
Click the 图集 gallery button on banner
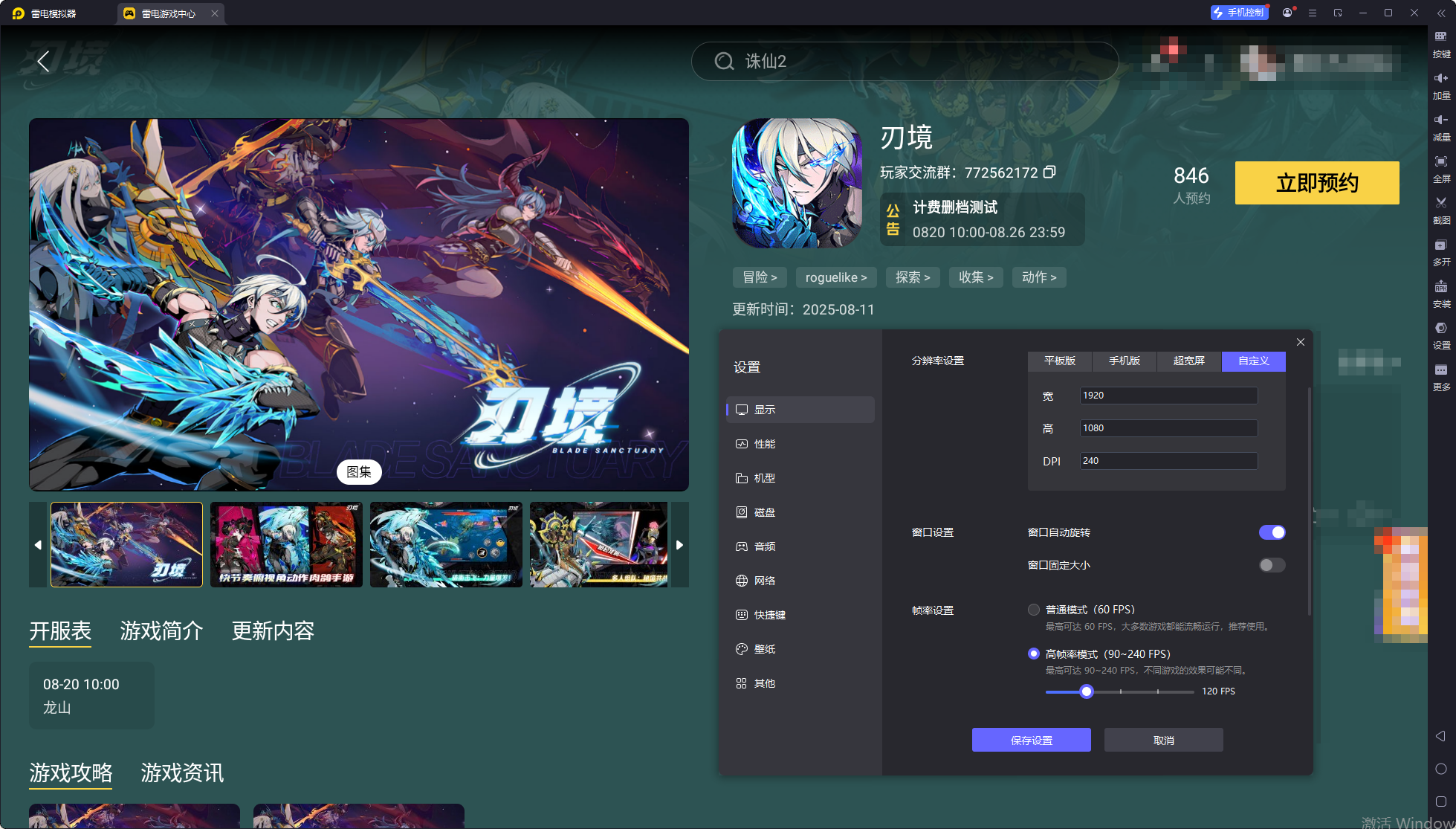click(359, 472)
